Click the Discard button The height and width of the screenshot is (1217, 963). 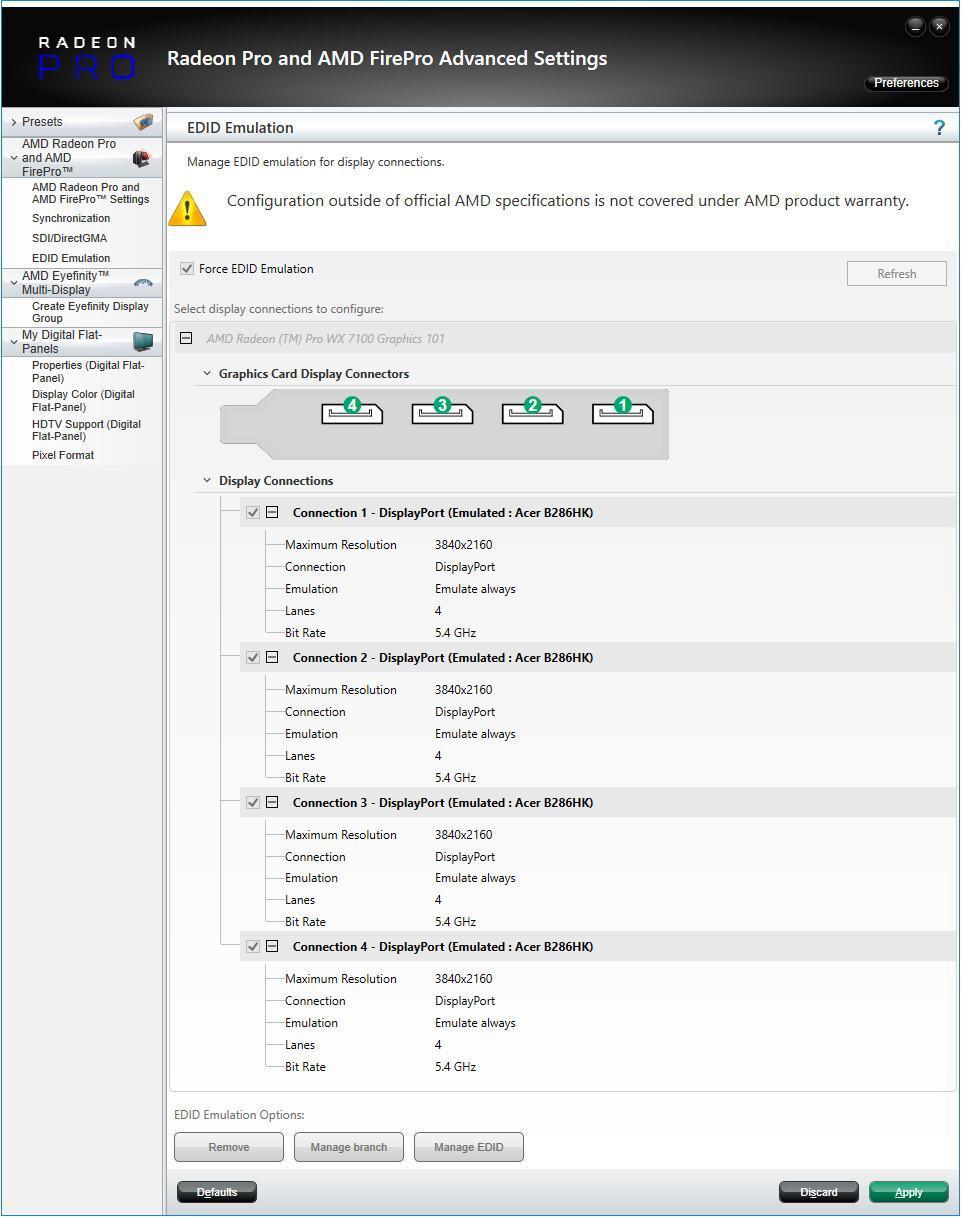coord(819,1193)
